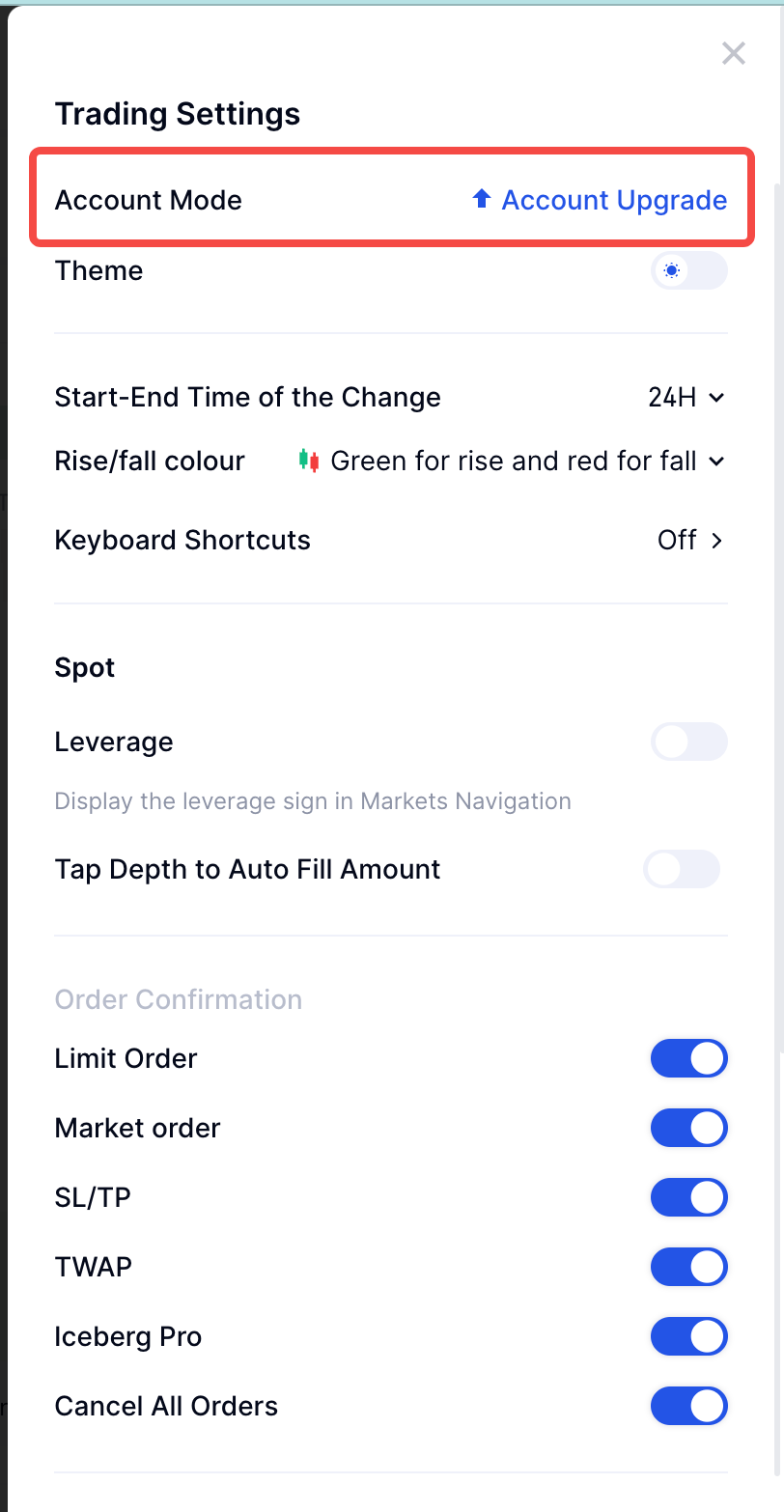The height and width of the screenshot is (1512, 784).
Task: Close the Trading Settings panel
Action: (x=734, y=53)
